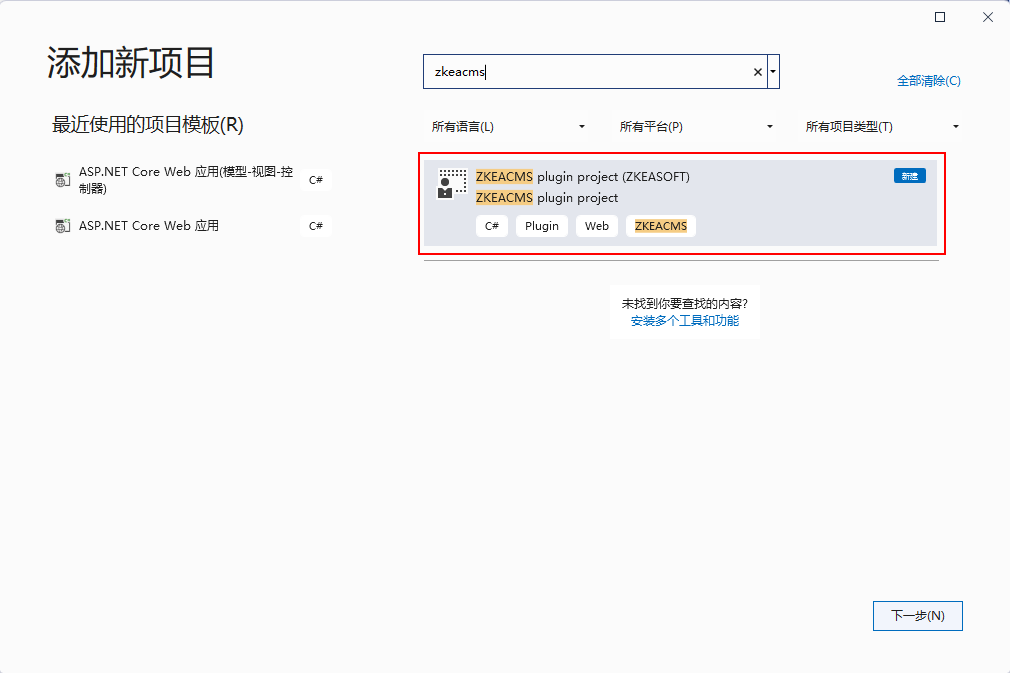Open the 安装多个工具和功能 link

685,321
